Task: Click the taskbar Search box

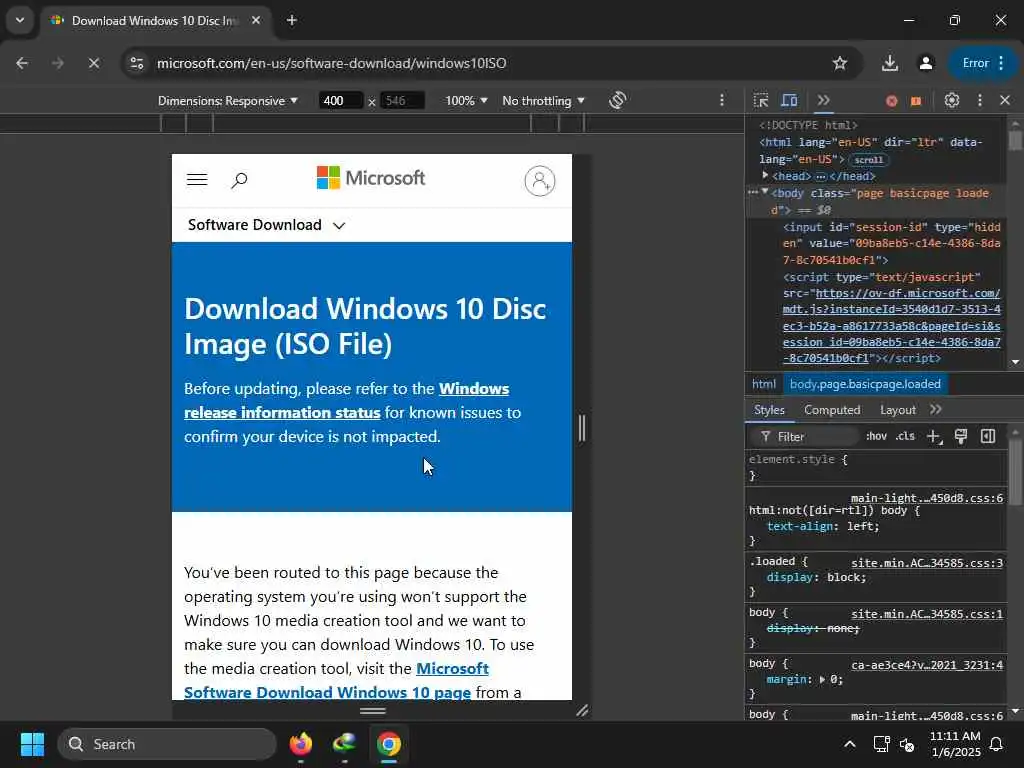Action: pos(167,744)
